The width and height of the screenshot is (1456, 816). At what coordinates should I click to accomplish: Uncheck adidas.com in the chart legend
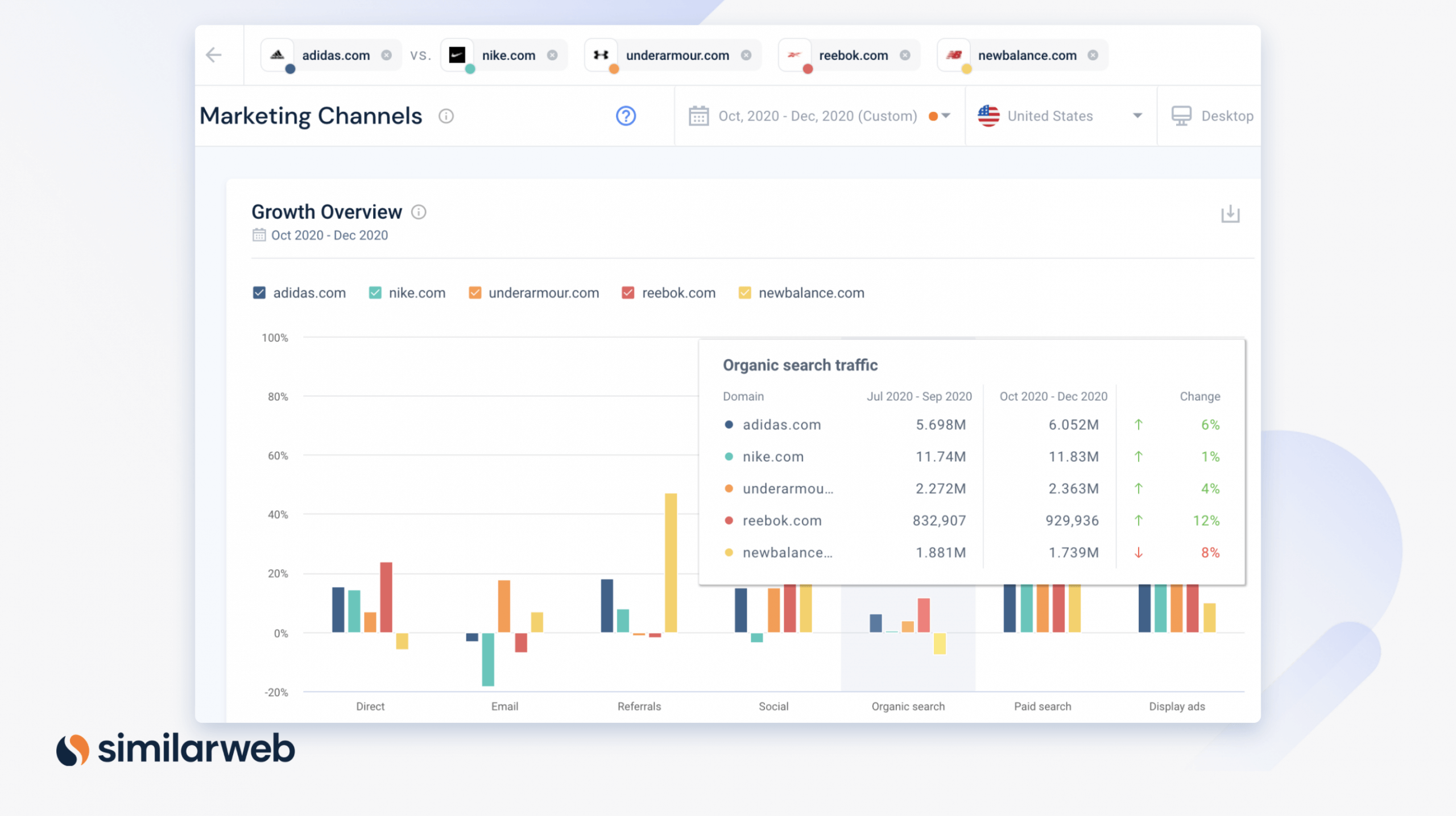[x=259, y=292]
